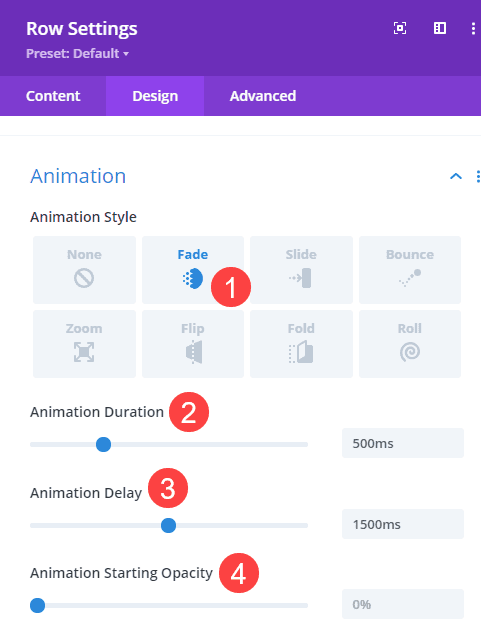
Task: Choose the Fade animation style
Action: 193,270
